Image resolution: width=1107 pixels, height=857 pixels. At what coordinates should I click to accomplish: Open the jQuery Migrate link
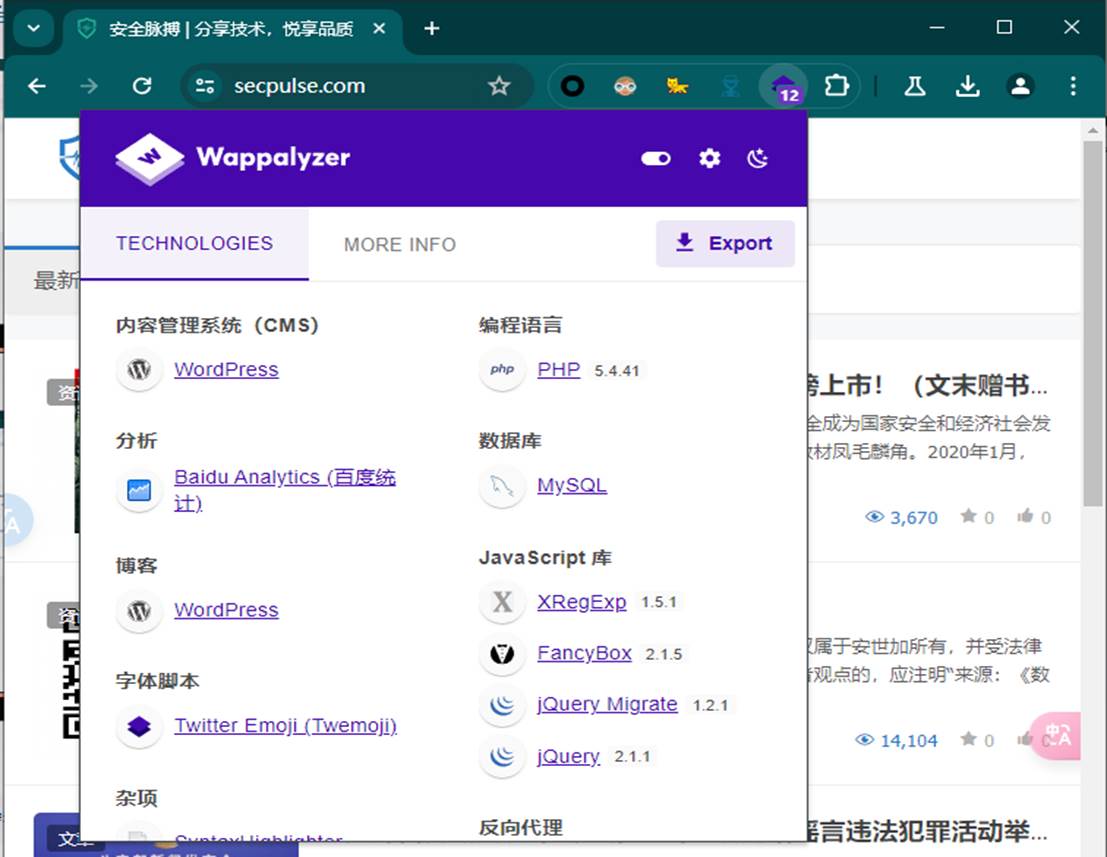pos(607,704)
